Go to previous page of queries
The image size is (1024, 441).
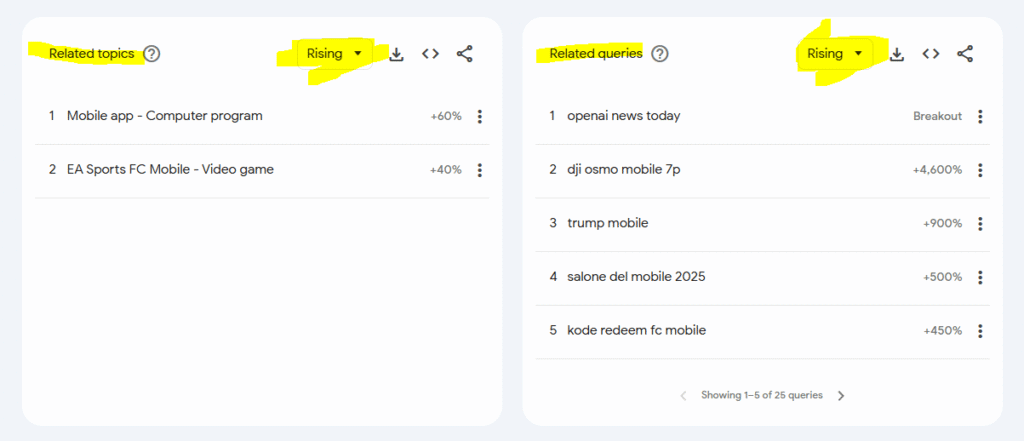click(x=683, y=395)
